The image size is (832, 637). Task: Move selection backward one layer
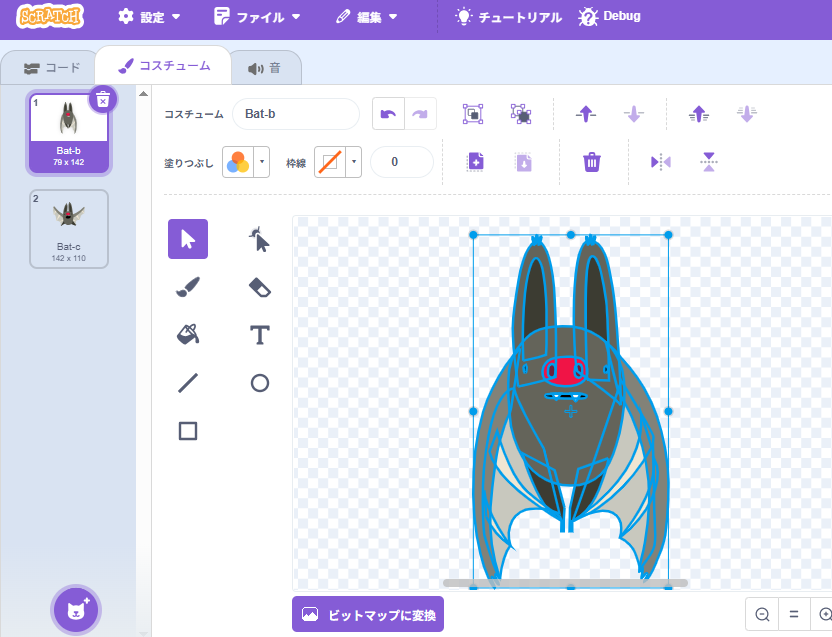click(634, 114)
